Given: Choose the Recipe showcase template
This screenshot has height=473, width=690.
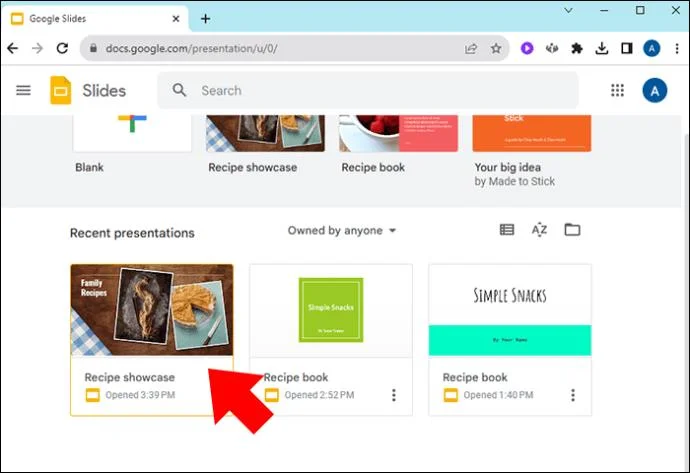Looking at the screenshot, I should tap(265, 133).
